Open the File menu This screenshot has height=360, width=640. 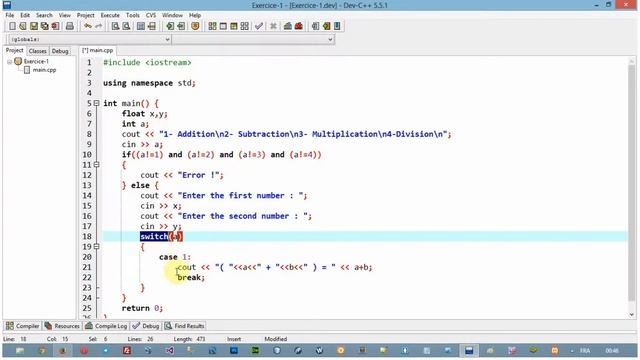[10, 15]
